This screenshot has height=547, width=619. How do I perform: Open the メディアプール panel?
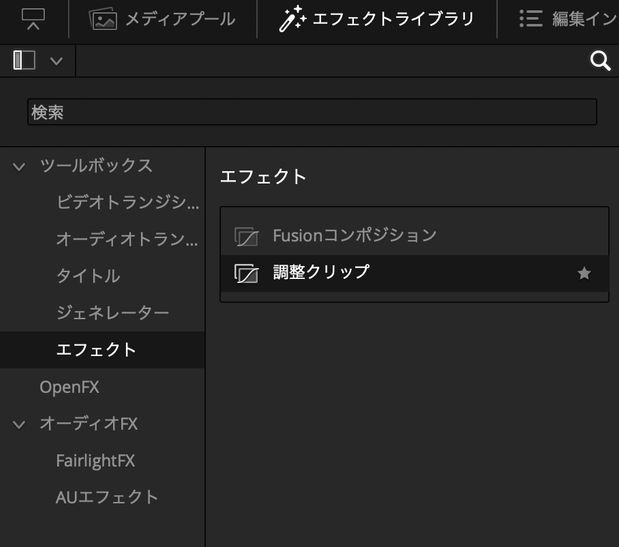point(162,19)
